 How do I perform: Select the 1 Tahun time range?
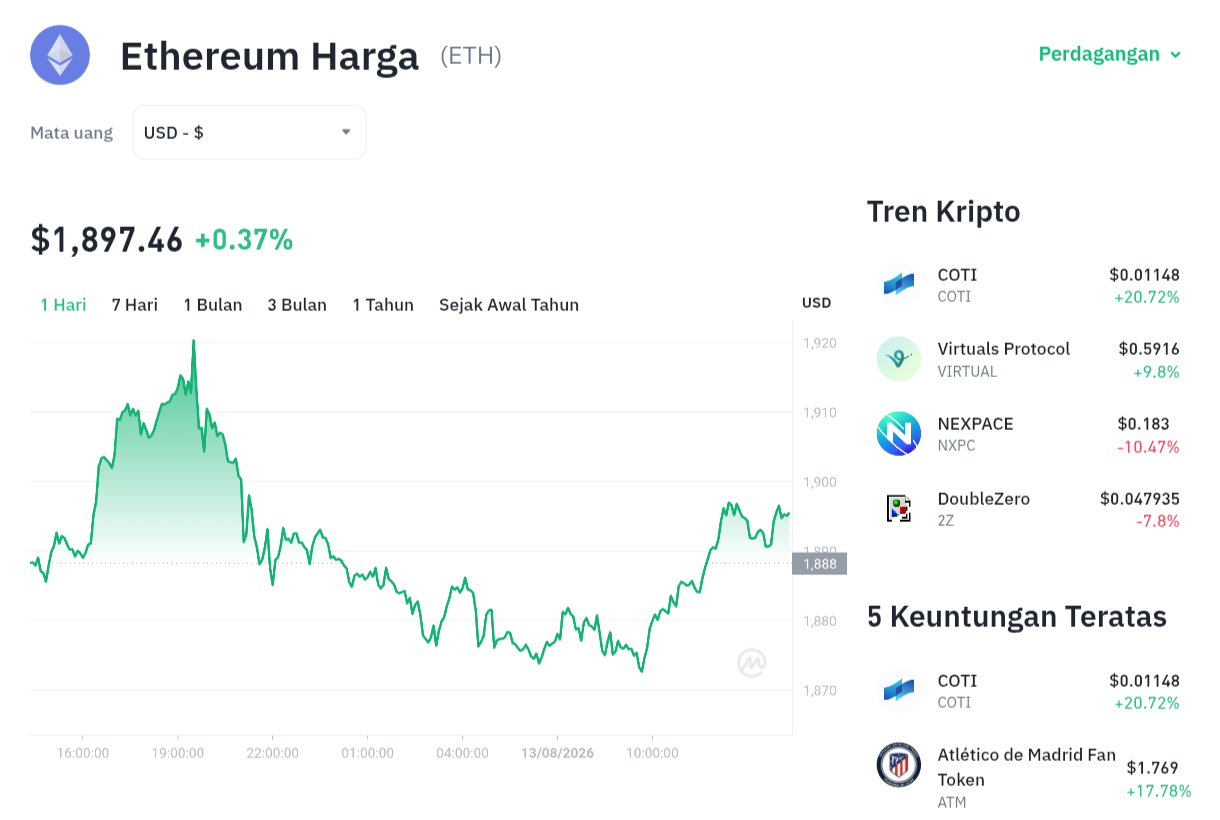(x=383, y=305)
